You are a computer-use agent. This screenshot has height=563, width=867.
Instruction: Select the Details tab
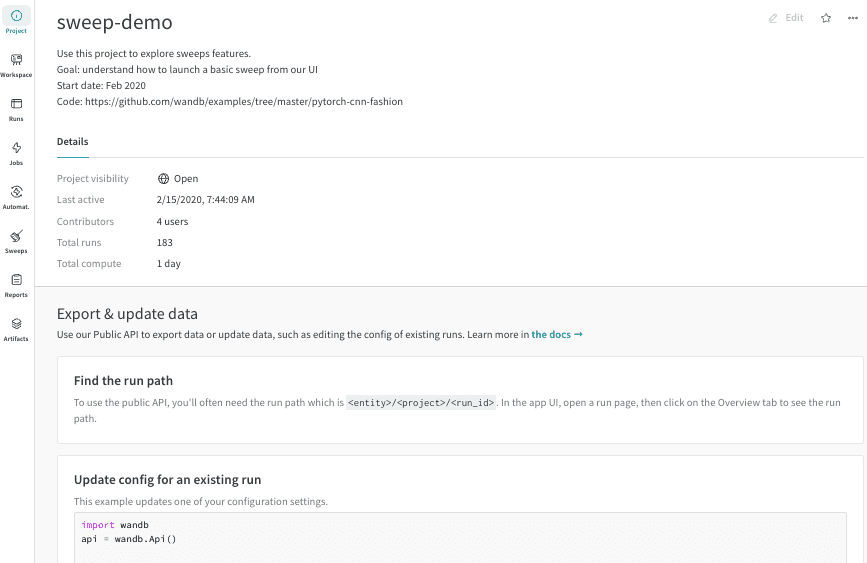tap(72, 142)
